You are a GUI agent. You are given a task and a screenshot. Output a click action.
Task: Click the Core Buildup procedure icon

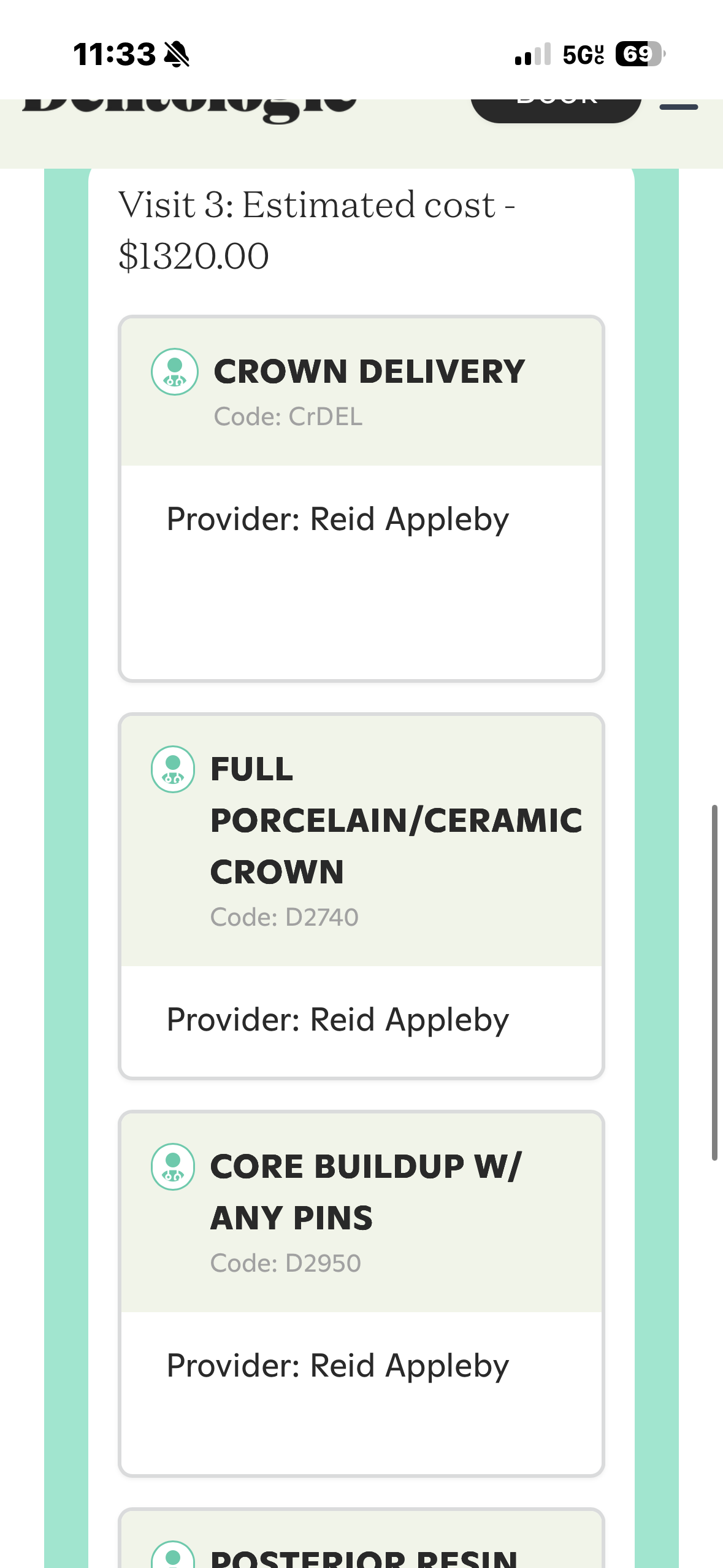pos(173,1167)
